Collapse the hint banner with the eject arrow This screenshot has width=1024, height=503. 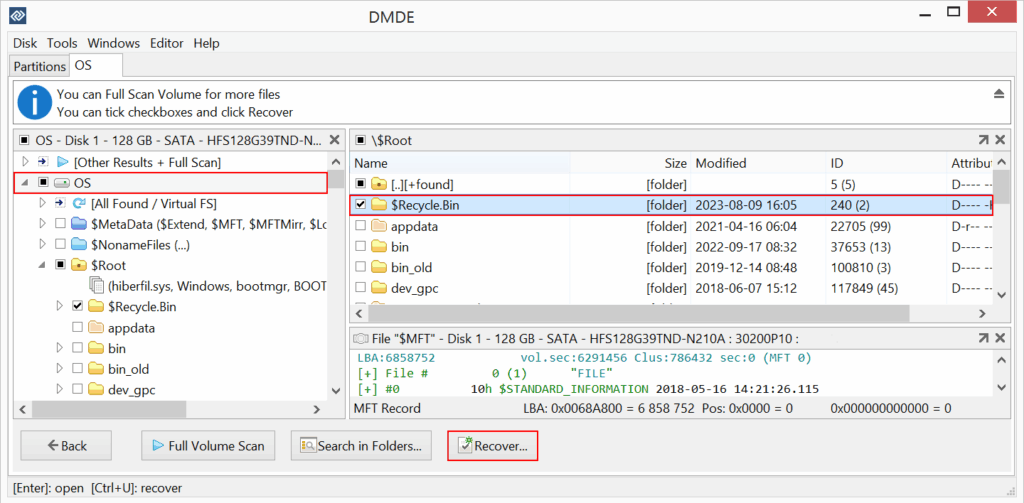point(998,93)
